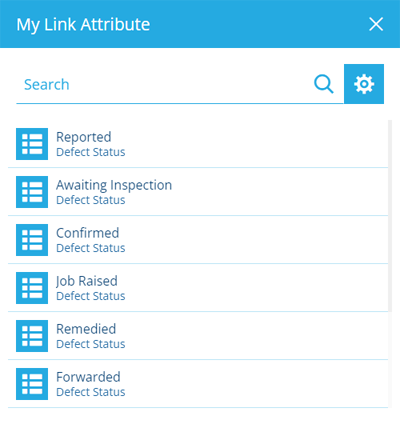Click Defect Status subtitle under Reported
The height and width of the screenshot is (424, 400).
91,152
